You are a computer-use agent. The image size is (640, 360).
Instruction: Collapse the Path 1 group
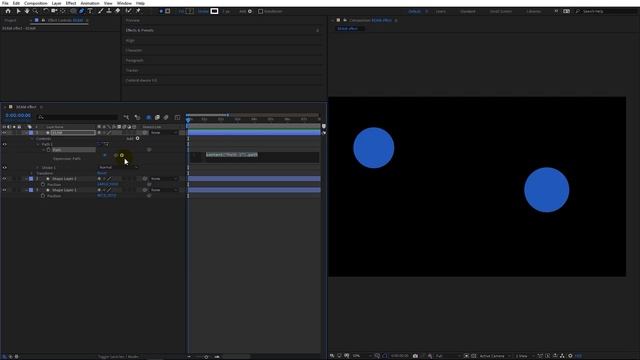(38, 144)
